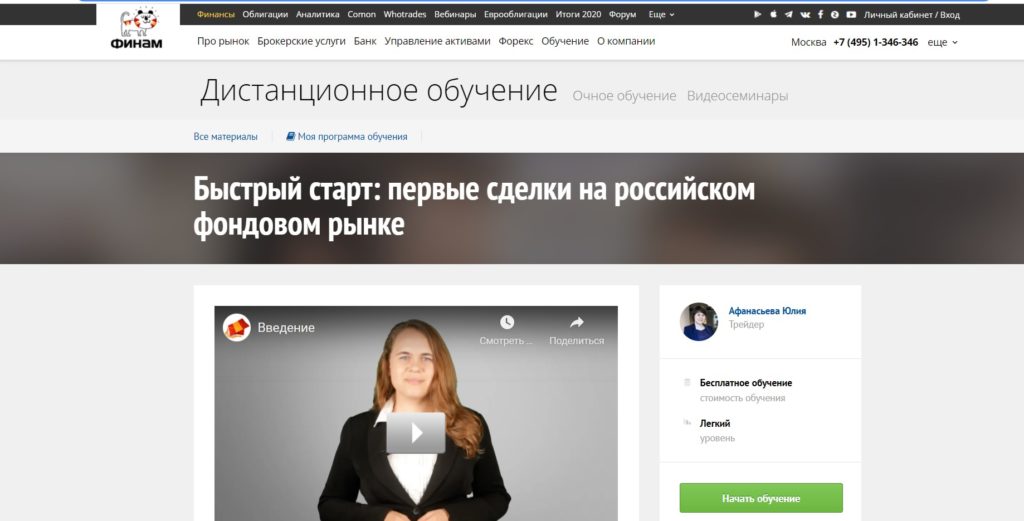Open the YouTube channel icon in header

click(x=850, y=15)
